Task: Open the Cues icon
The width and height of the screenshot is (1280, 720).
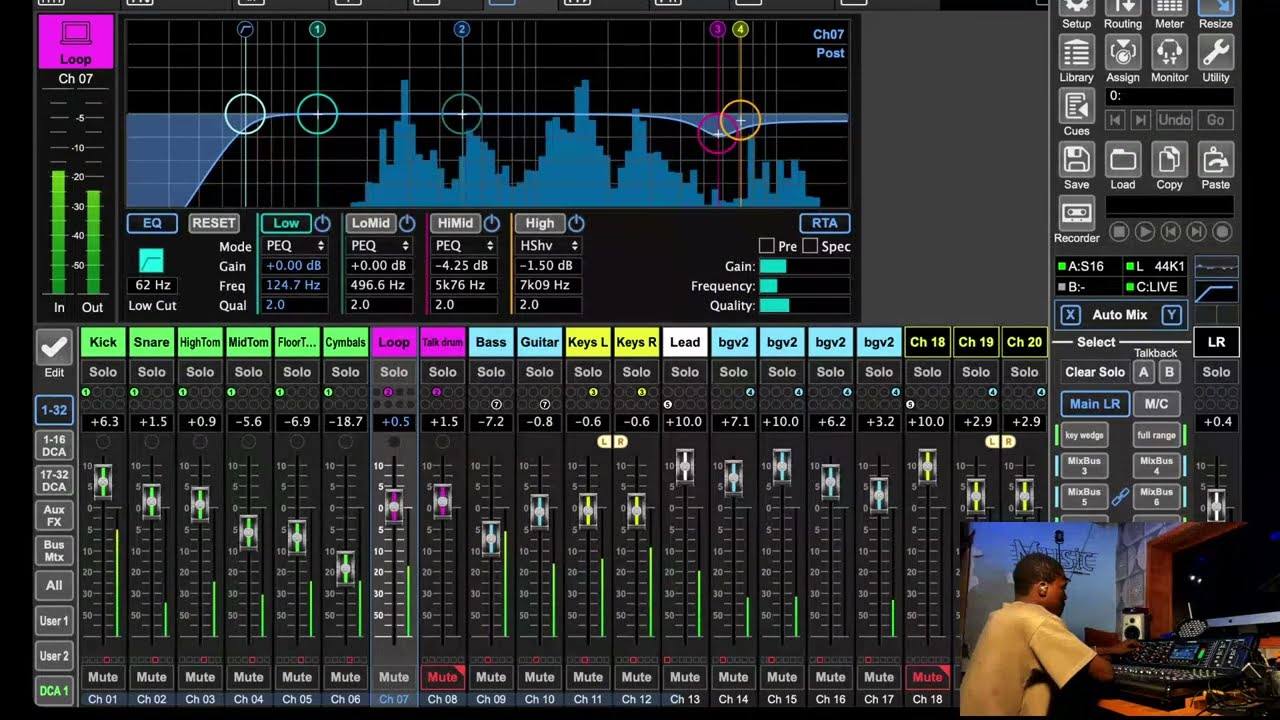Action: pos(1076,106)
